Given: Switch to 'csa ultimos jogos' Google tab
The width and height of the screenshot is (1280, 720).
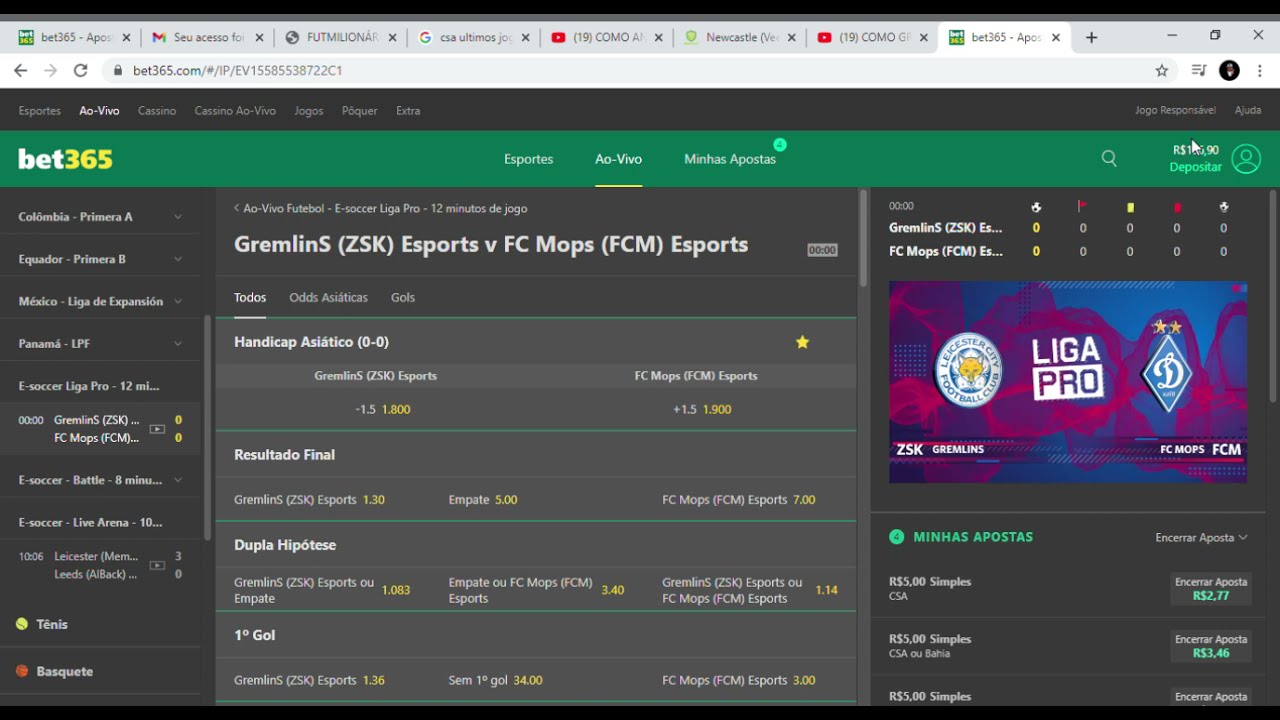Looking at the screenshot, I should (x=475, y=37).
